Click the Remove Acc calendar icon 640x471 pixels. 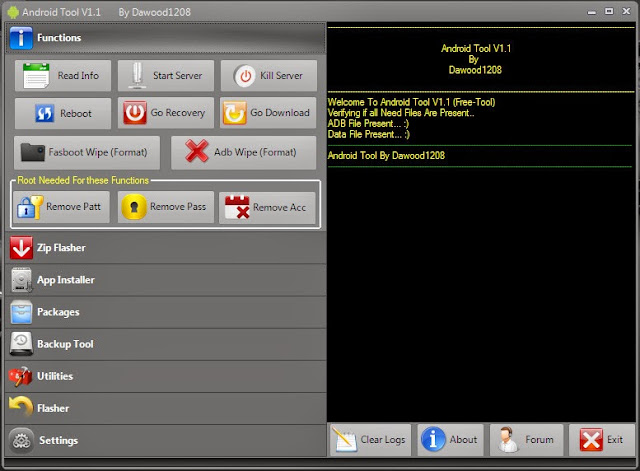237,207
